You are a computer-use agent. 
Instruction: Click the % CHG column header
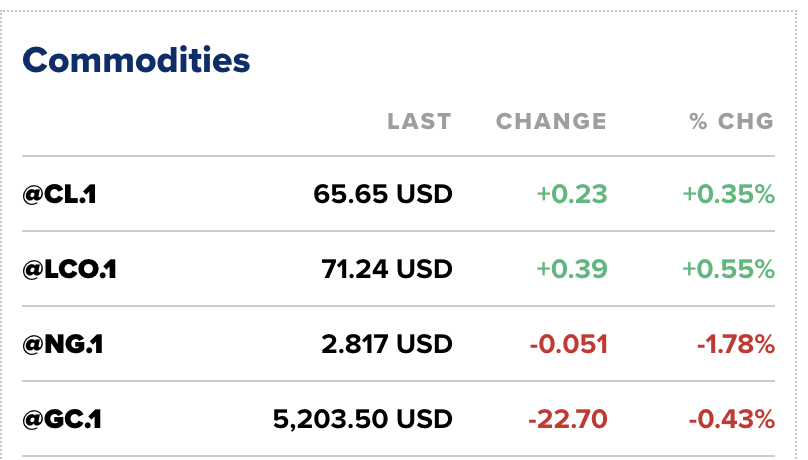[x=731, y=122]
